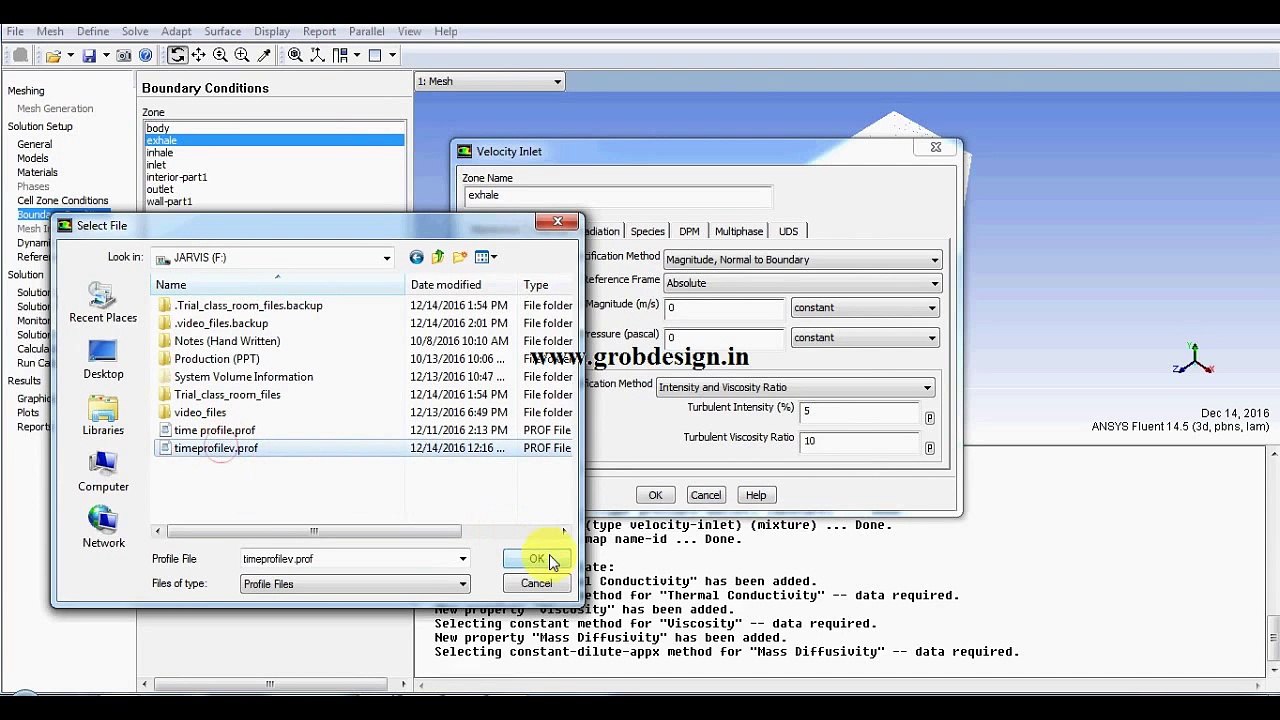This screenshot has width=1280, height=720.
Task: Click the Fit to Window icon
Action: point(295,56)
